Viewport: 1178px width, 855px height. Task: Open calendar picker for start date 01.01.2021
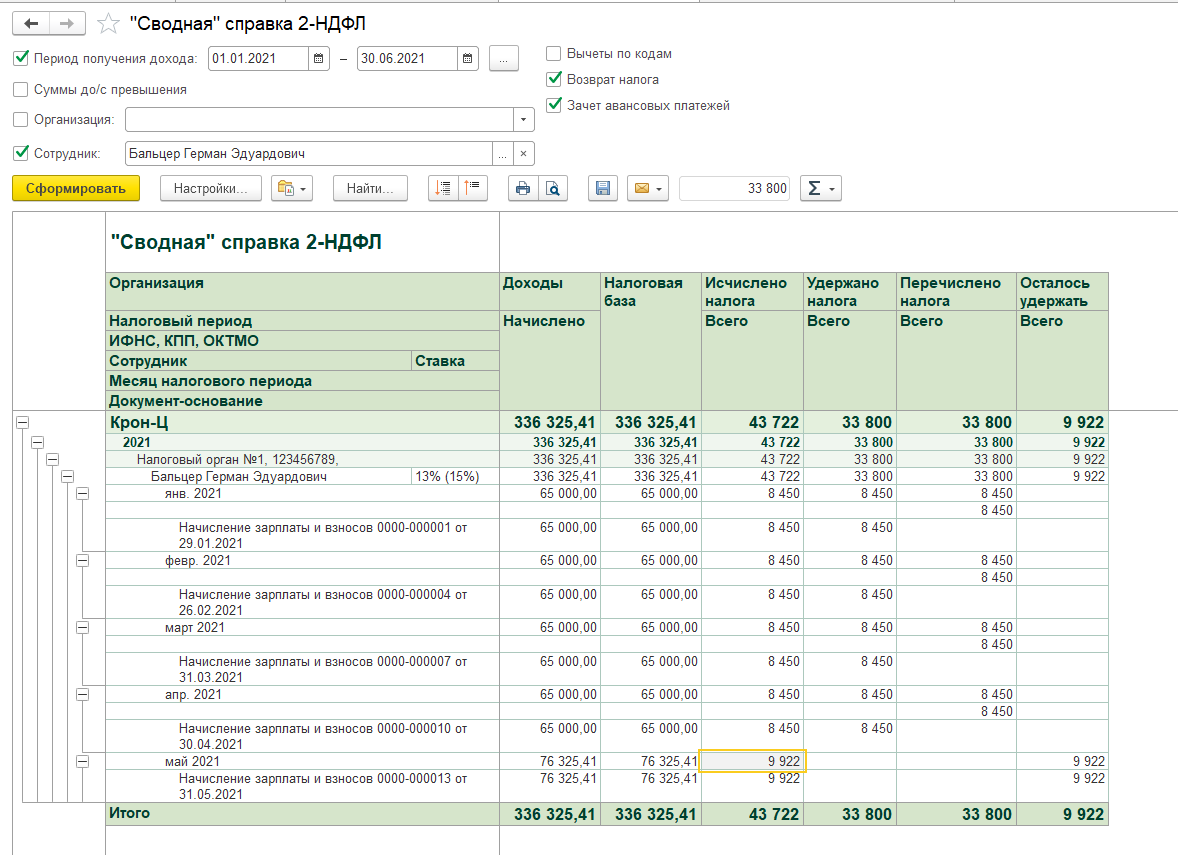click(318, 59)
